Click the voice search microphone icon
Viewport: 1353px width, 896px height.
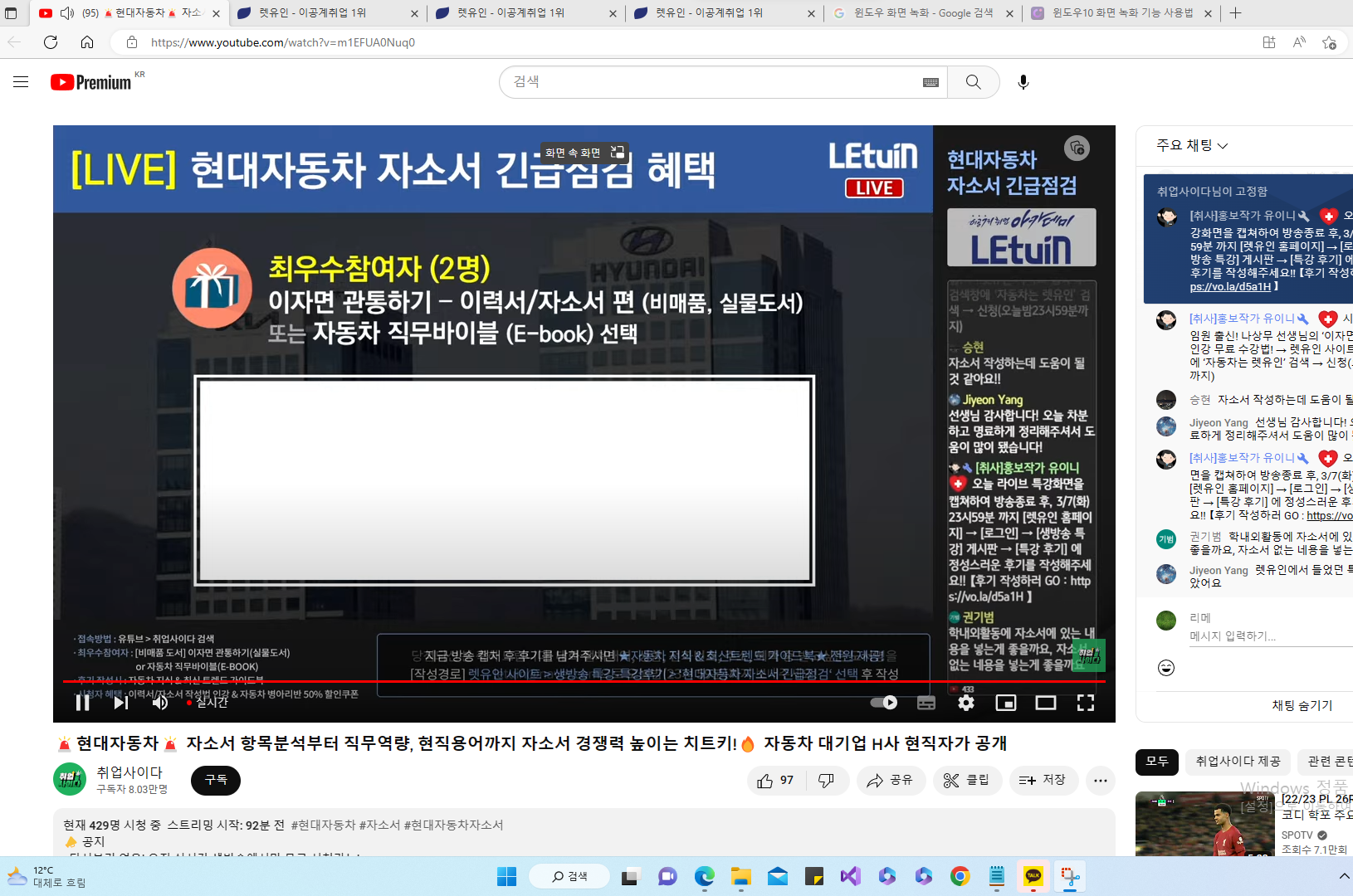[1023, 82]
